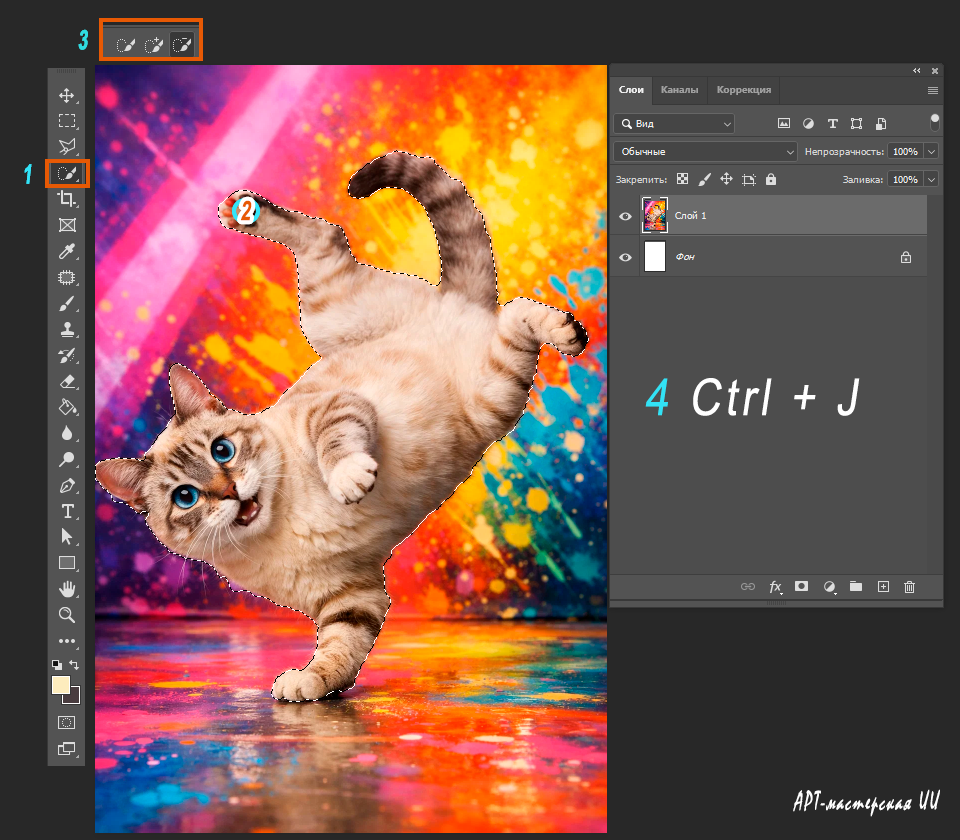Viewport: 960px width, 840px height.
Task: Hide layer Слой 1 via eye icon
Action: coord(625,216)
